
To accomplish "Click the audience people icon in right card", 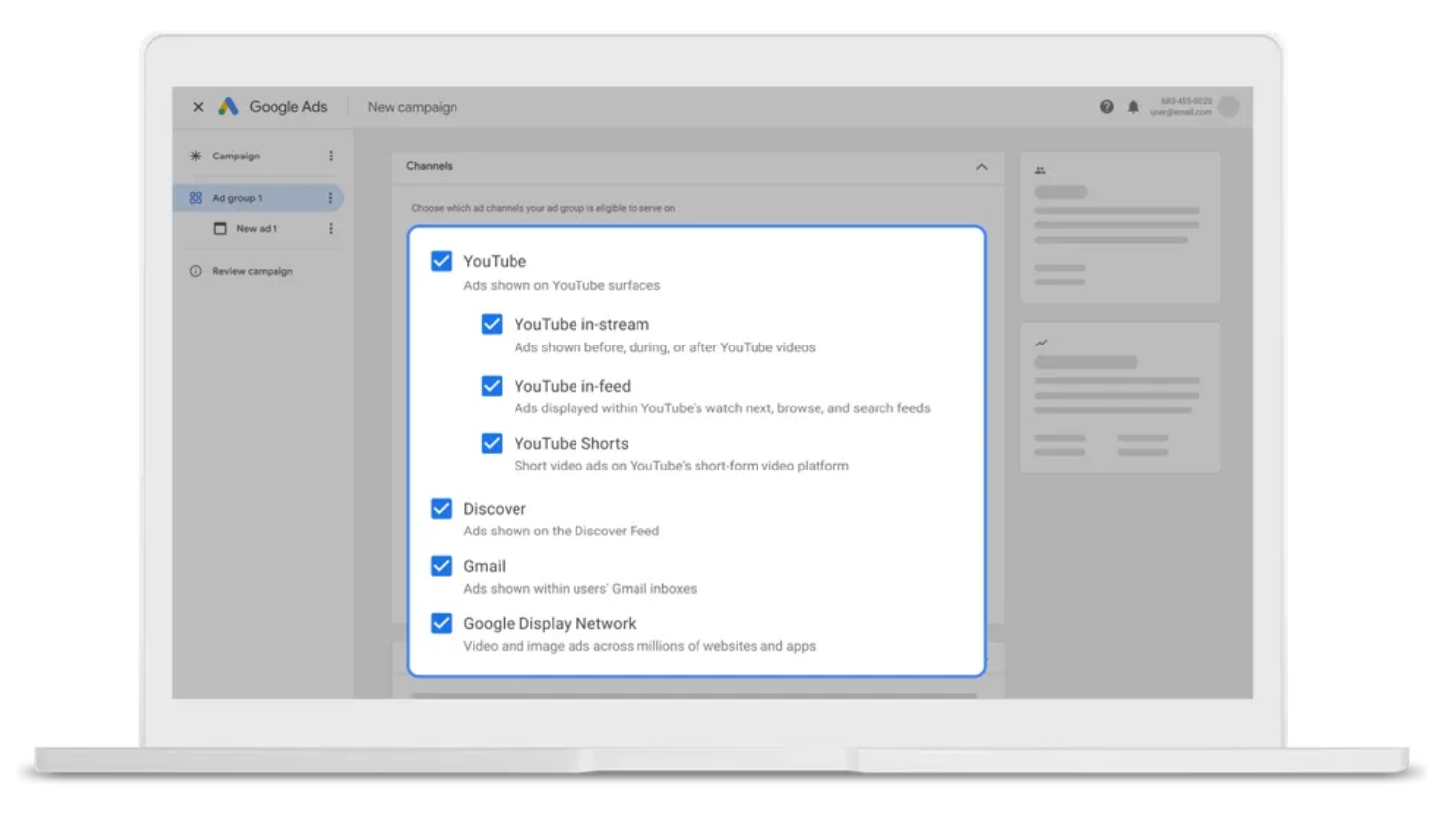I will [1040, 170].
